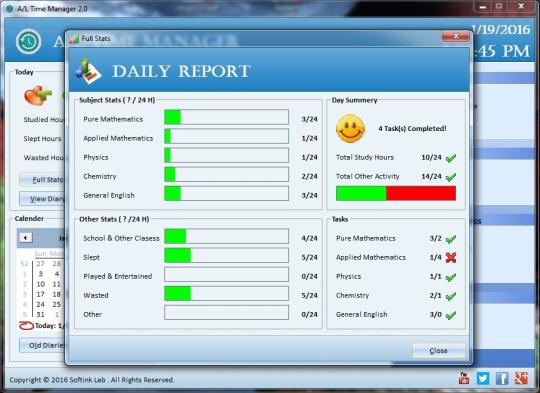This screenshot has width=540, height=393.
Task: Click the calendar previous month arrow
Action: [26, 238]
